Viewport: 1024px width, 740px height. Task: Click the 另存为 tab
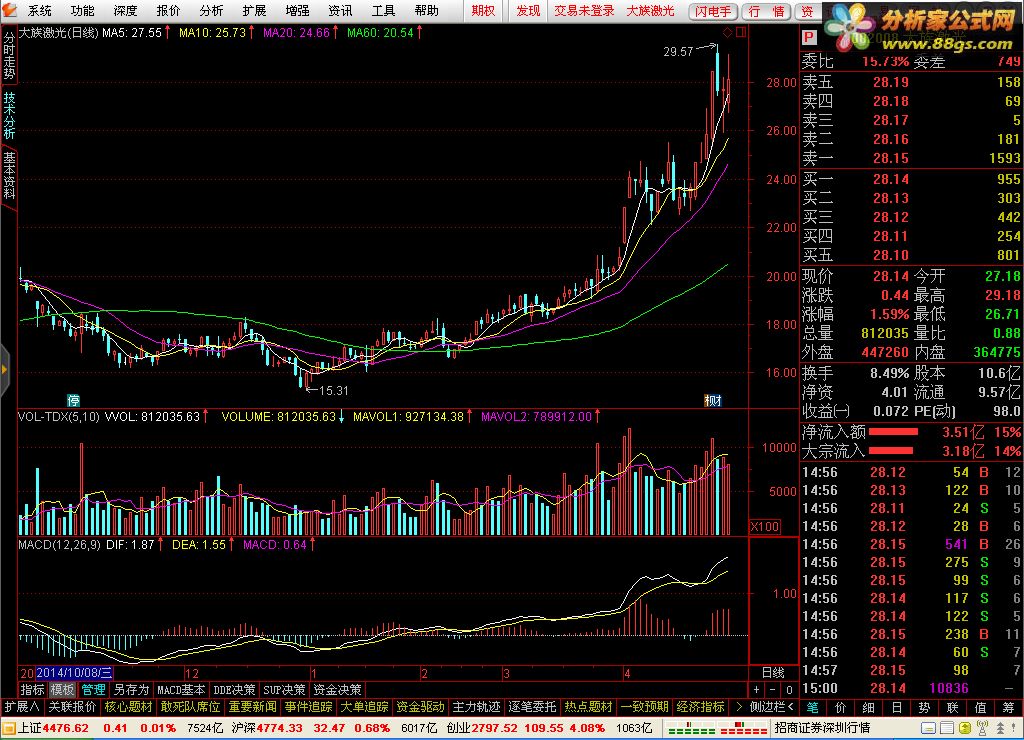(131, 690)
